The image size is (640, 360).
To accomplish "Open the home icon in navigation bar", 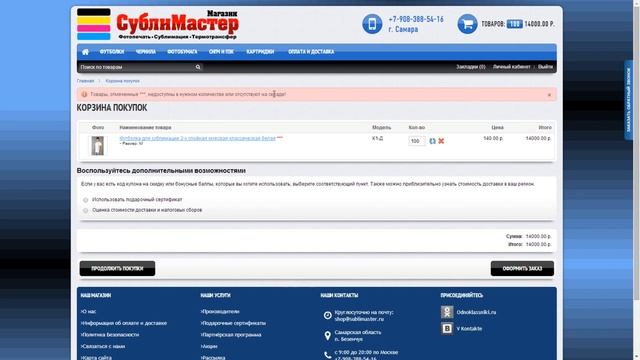I will click(85, 52).
